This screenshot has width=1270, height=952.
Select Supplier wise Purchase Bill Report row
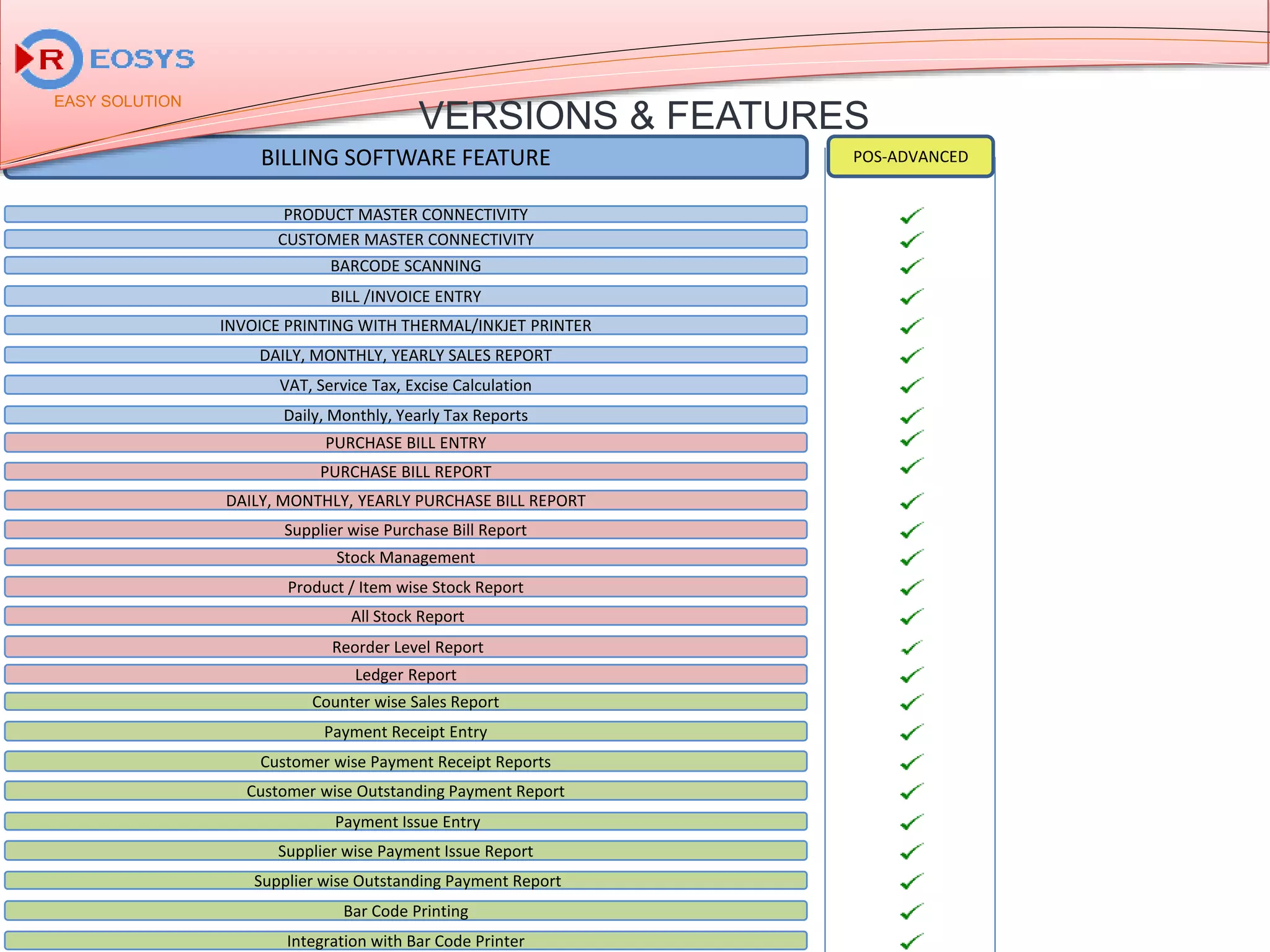[x=406, y=530]
